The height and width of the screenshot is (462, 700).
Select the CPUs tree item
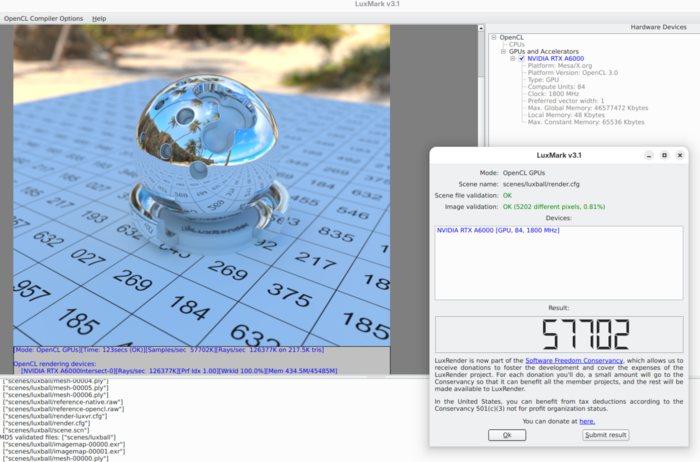pos(517,44)
